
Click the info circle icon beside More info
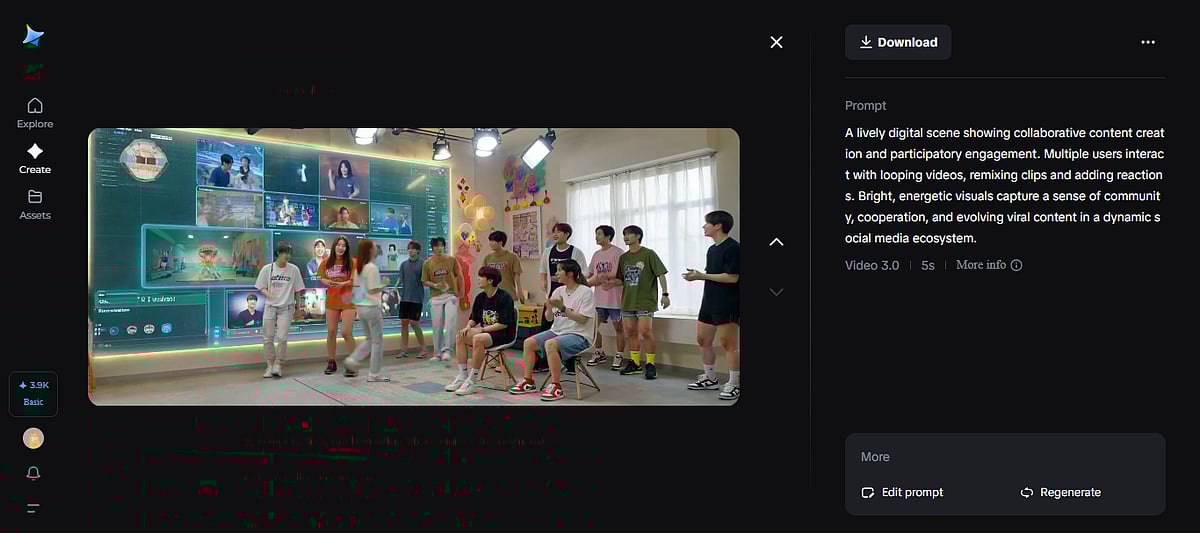(1017, 265)
